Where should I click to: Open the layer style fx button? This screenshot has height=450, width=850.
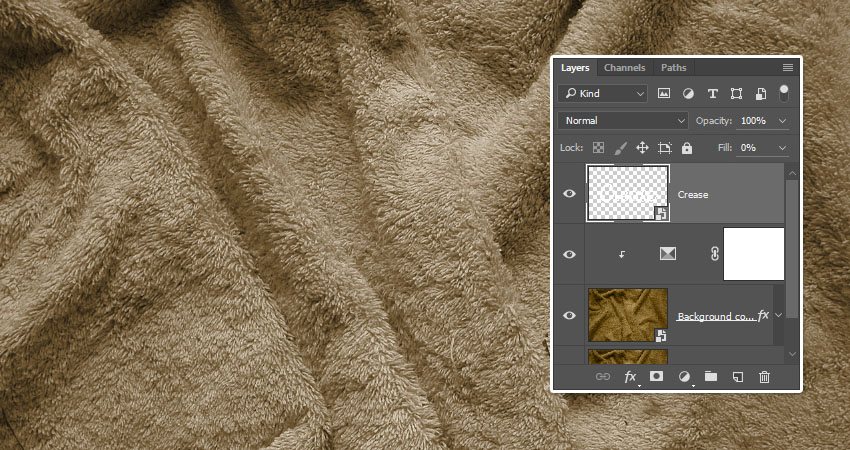click(631, 377)
